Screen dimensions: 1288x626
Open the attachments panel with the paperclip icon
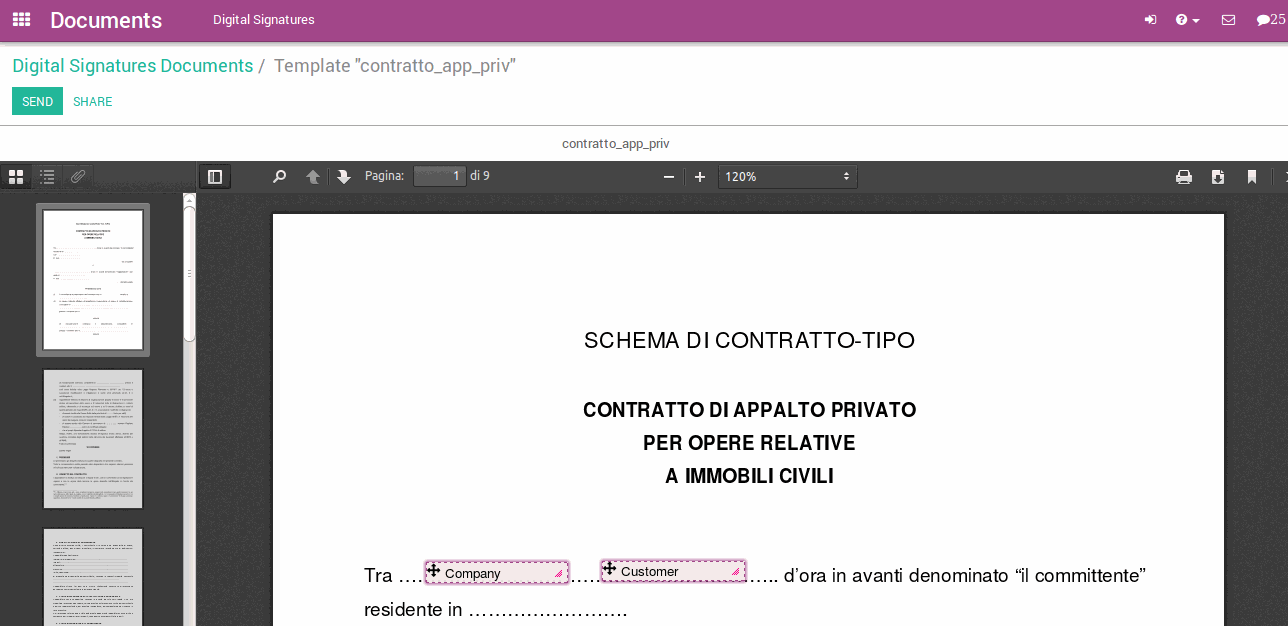click(78, 176)
